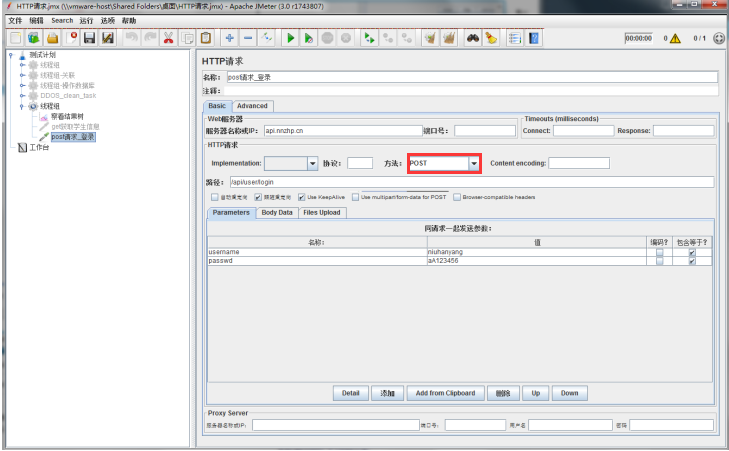Click the Reset Search brush icon
The image size is (729, 451).
coord(491,38)
